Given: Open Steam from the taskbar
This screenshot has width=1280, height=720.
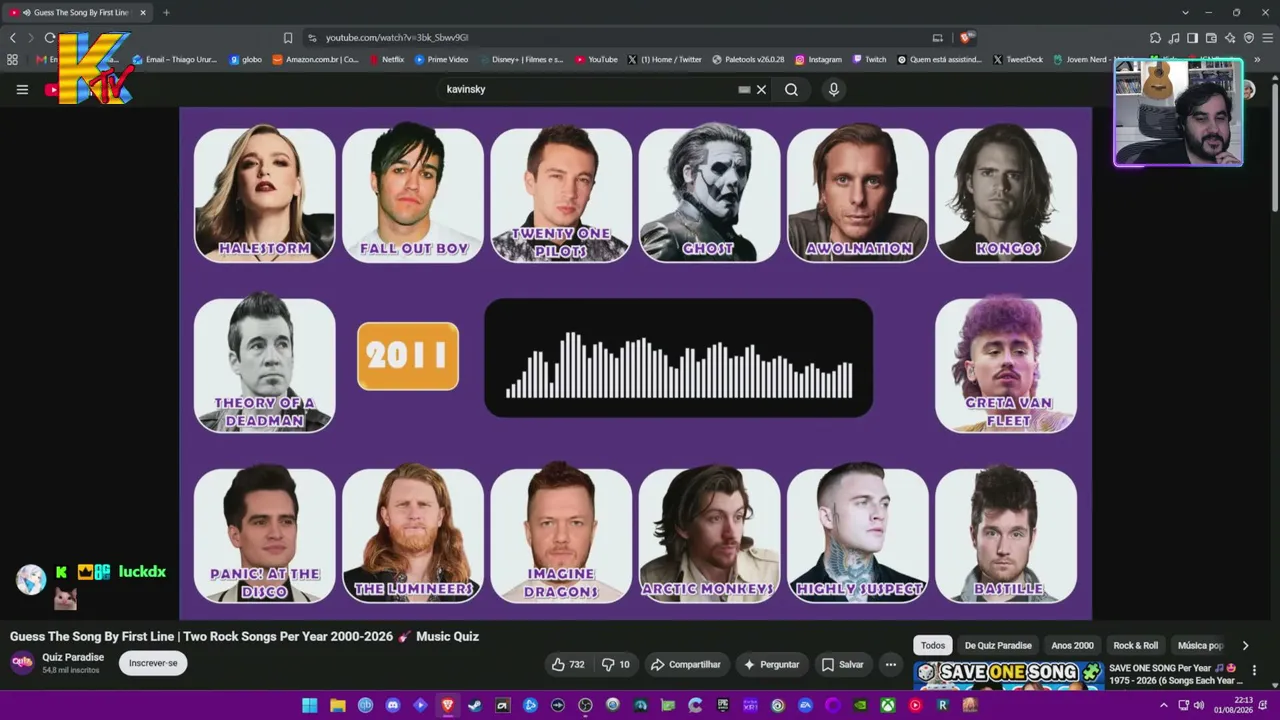Looking at the screenshot, I should [x=475, y=705].
